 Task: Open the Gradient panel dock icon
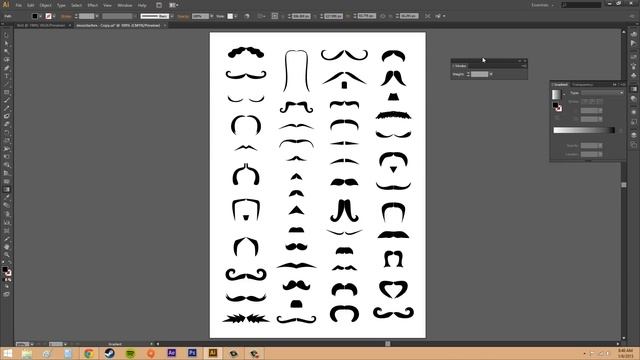point(633,89)
